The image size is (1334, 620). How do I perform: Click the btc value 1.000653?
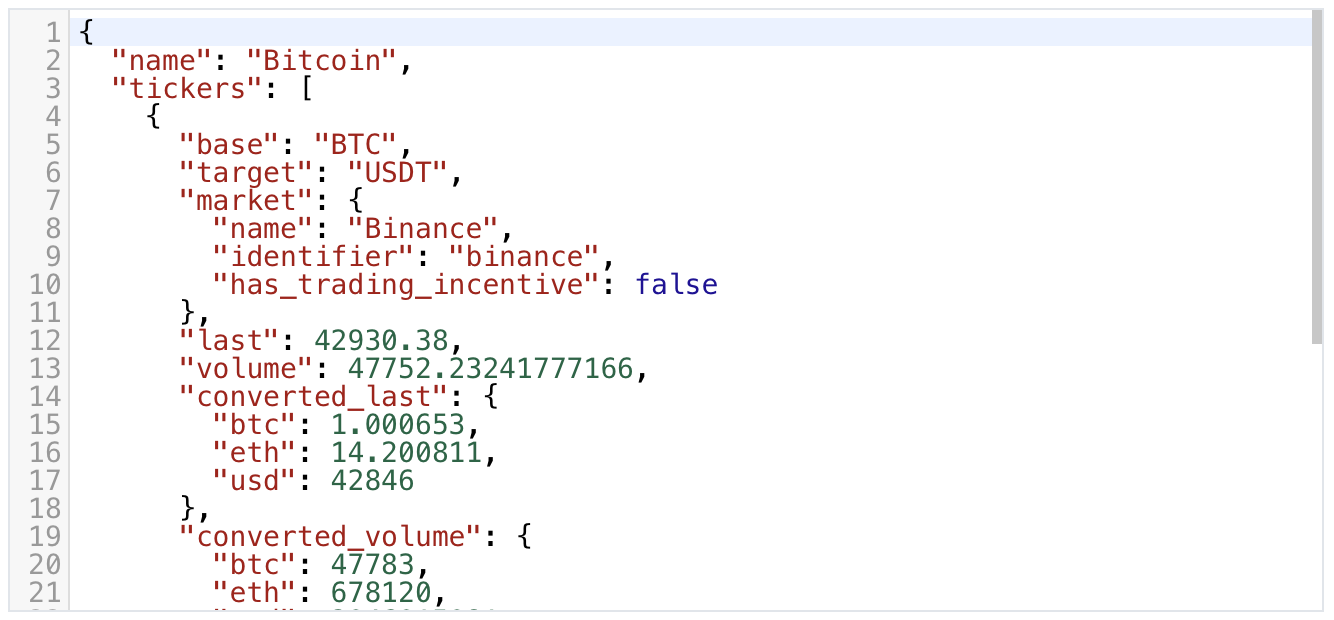click(398, 425)
